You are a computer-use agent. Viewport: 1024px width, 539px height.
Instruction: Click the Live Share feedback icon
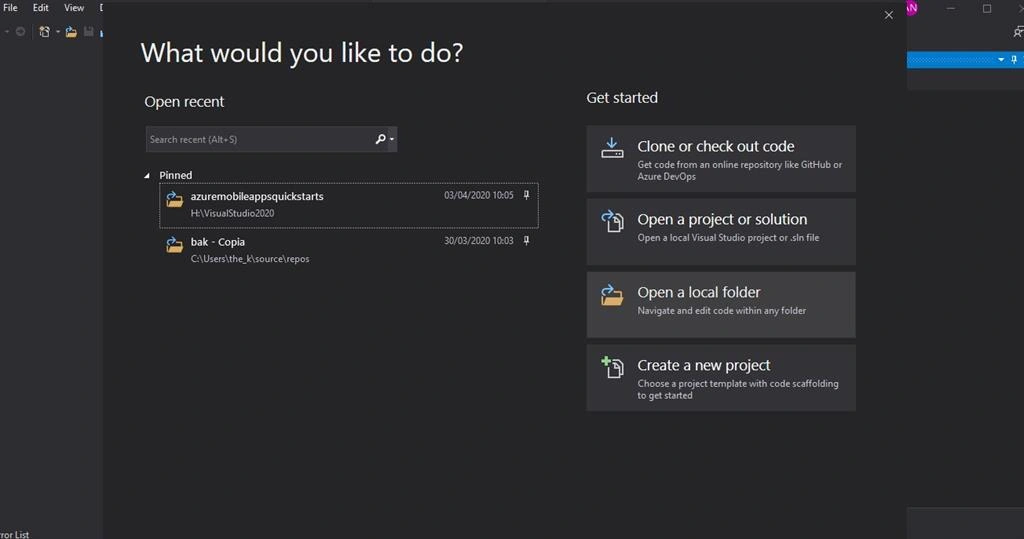[1018, 31]
